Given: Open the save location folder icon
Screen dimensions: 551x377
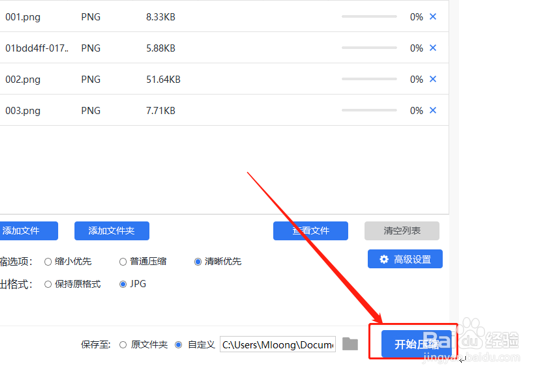Looking at the screenshot, I should coord(350,344).
